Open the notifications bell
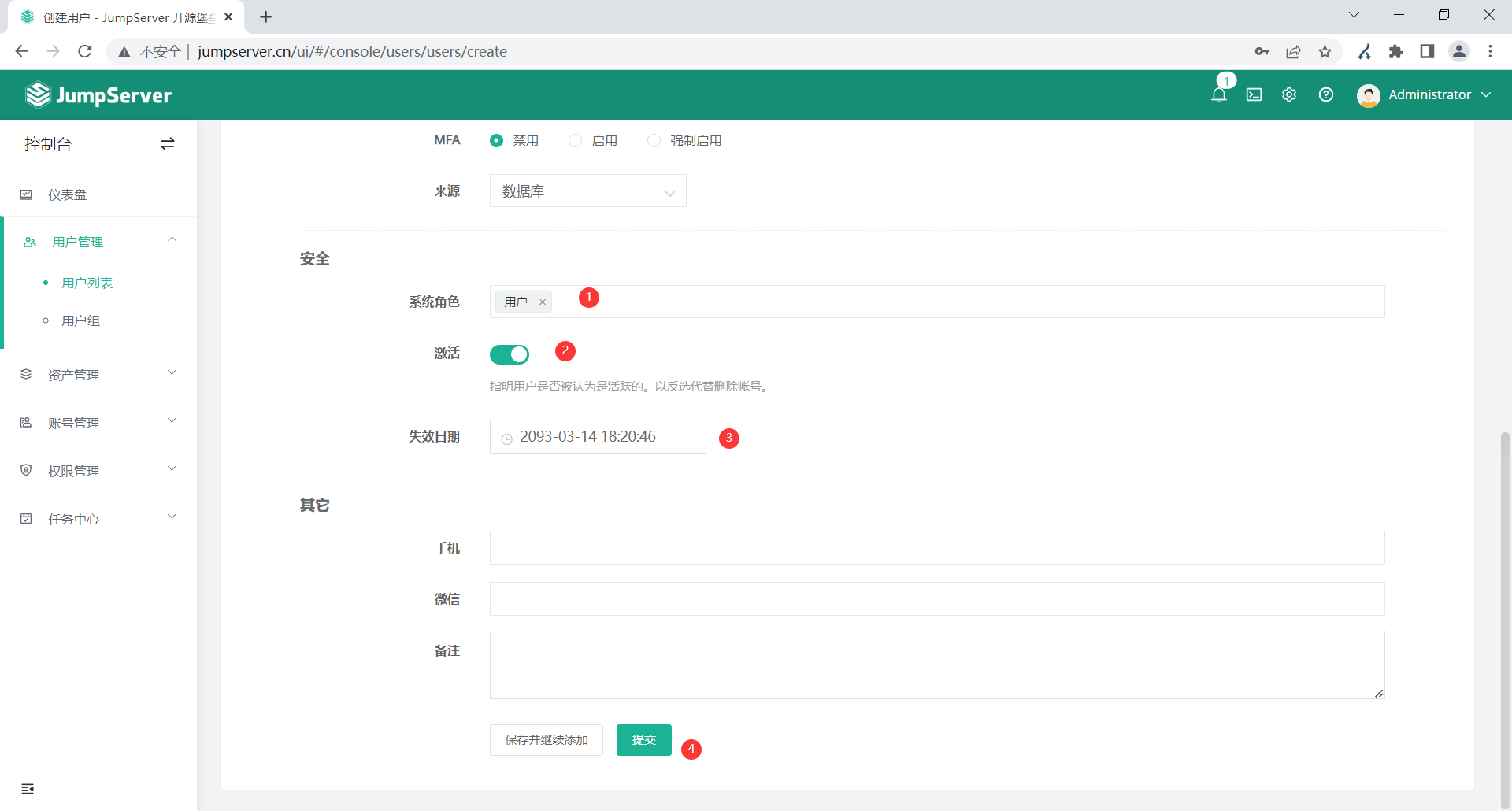Viewport: 1512px width, 811px height. point(1219,95)
